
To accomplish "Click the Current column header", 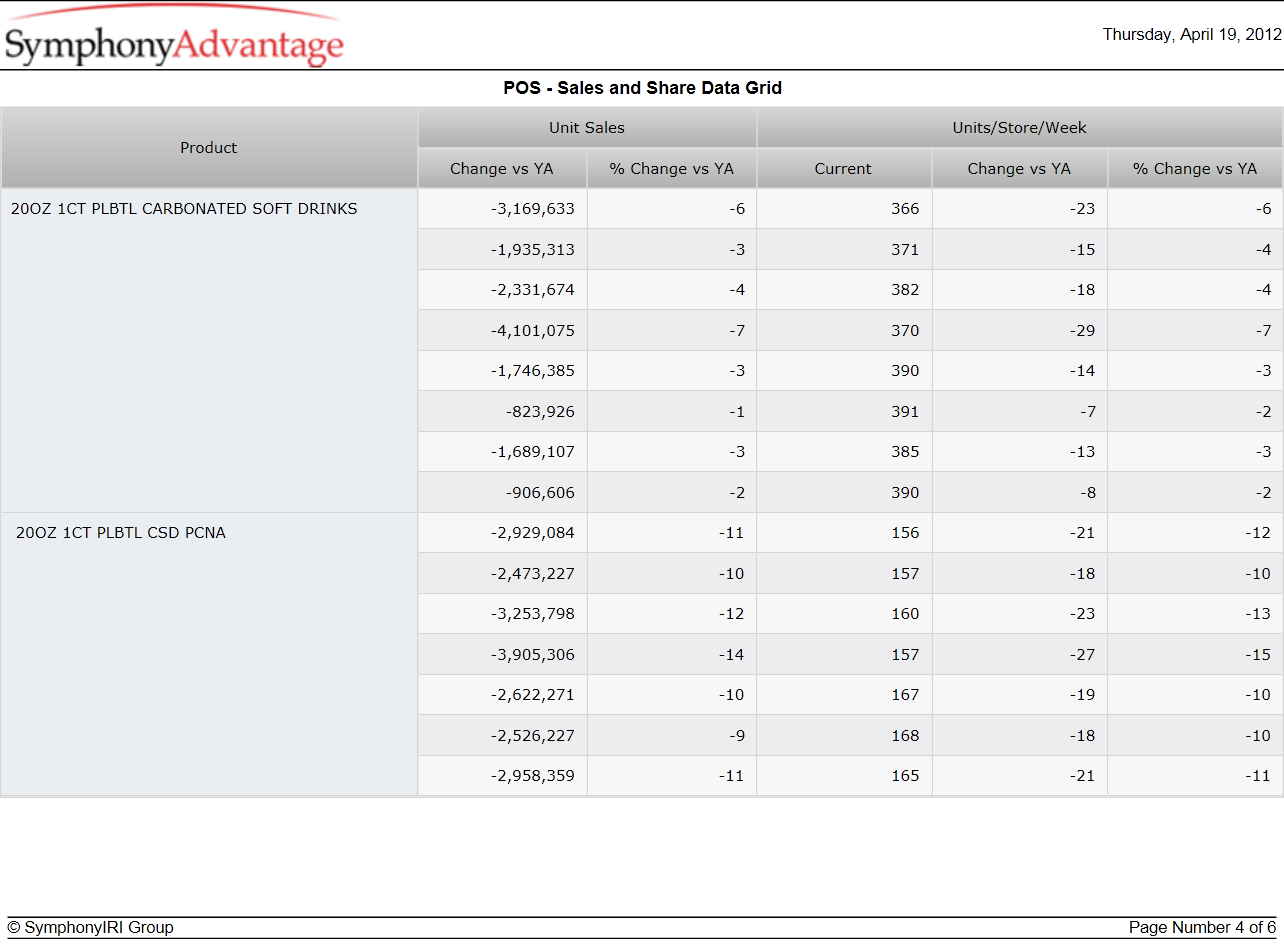I will pyautogui.click(x=843, y=169).
